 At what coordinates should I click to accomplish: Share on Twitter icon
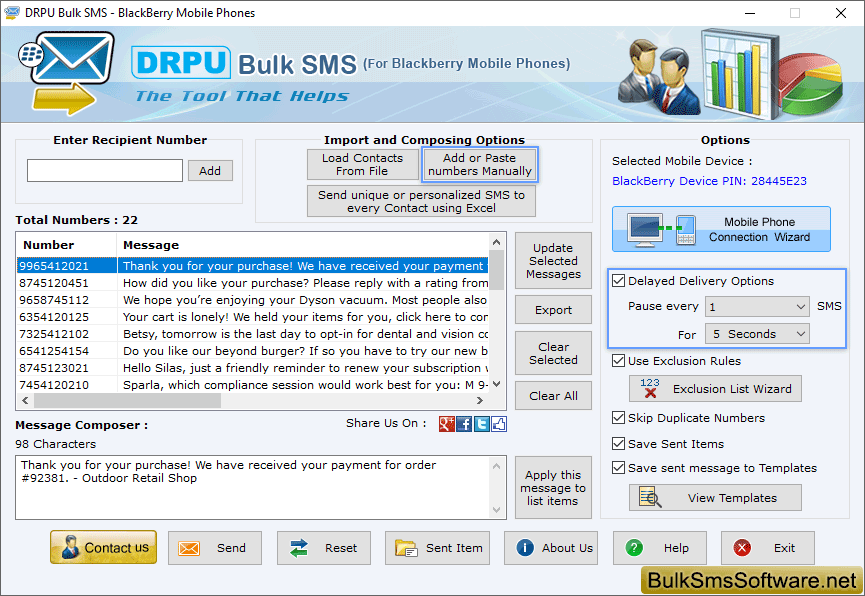pos(482,424)
